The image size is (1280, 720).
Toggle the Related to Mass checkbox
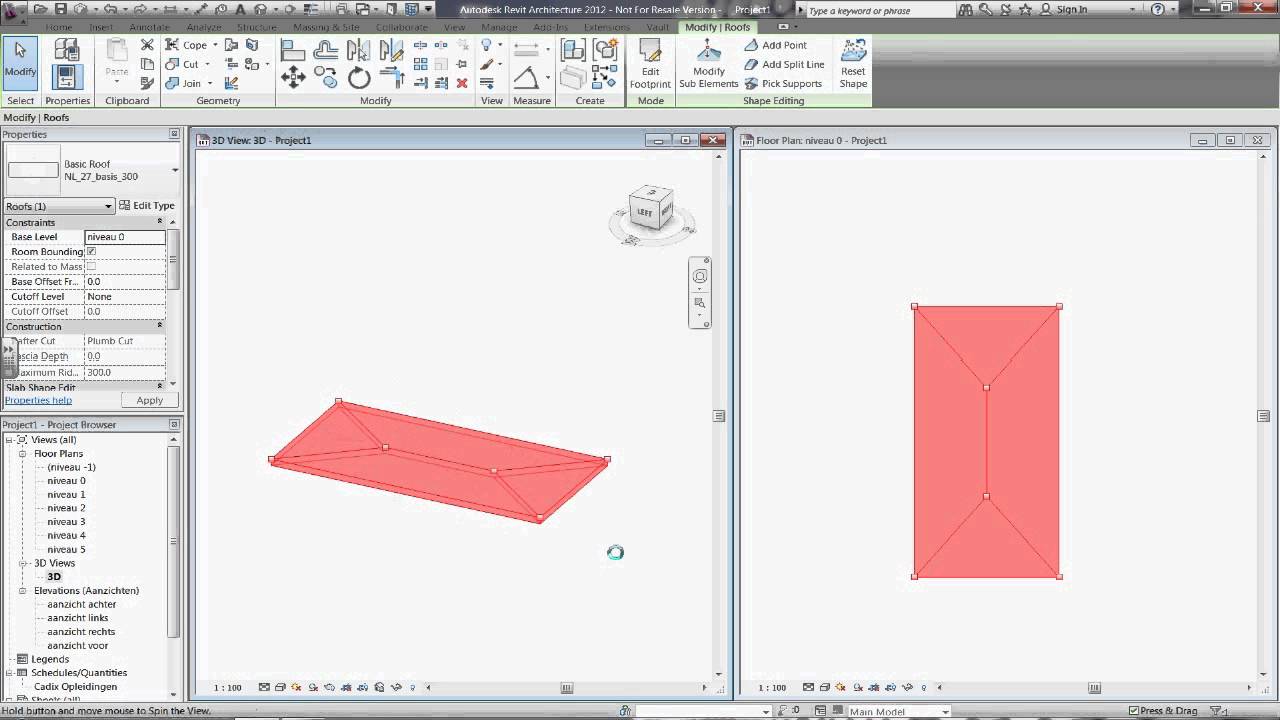click(x=91, y=267)
